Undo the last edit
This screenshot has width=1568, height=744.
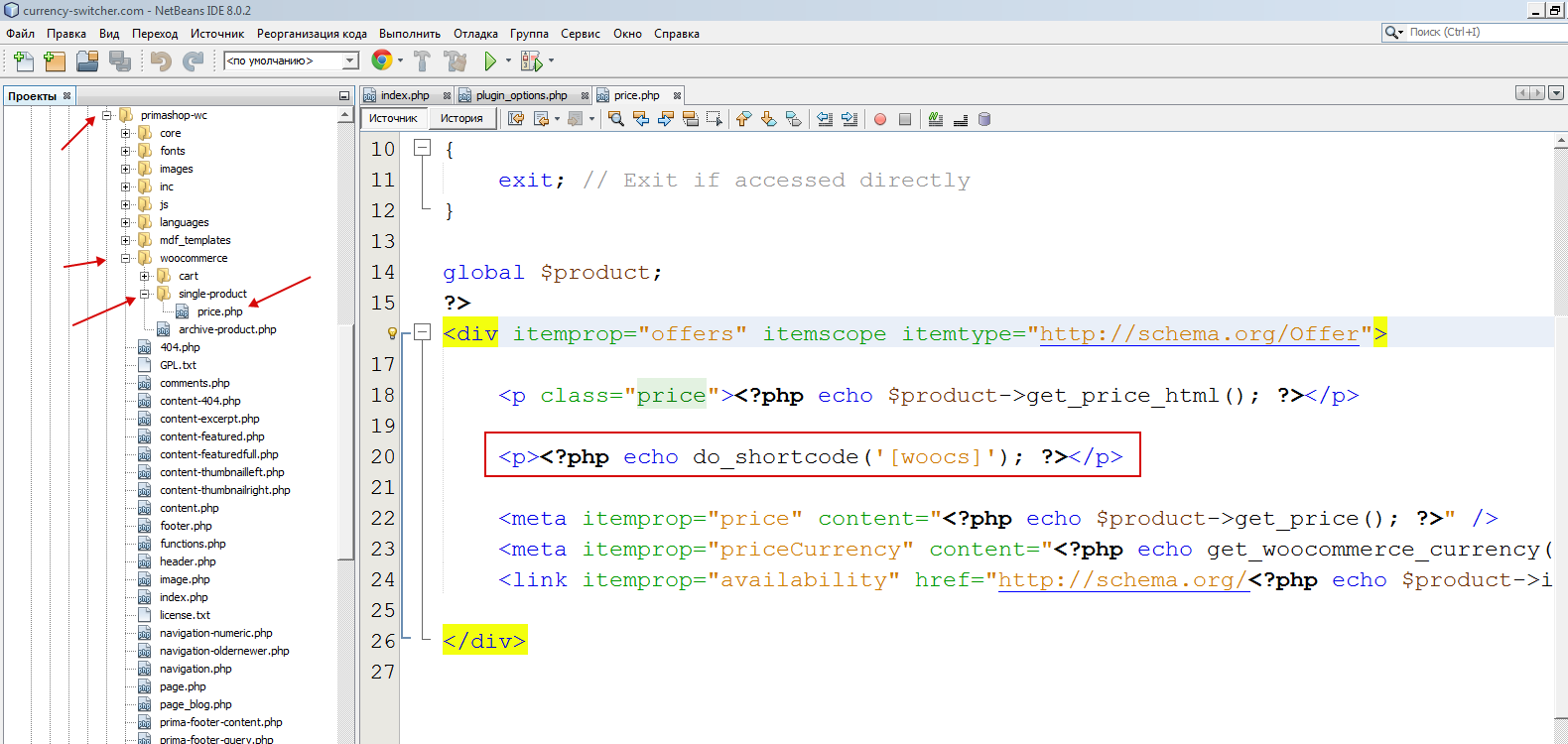click(x=161, y=61)
